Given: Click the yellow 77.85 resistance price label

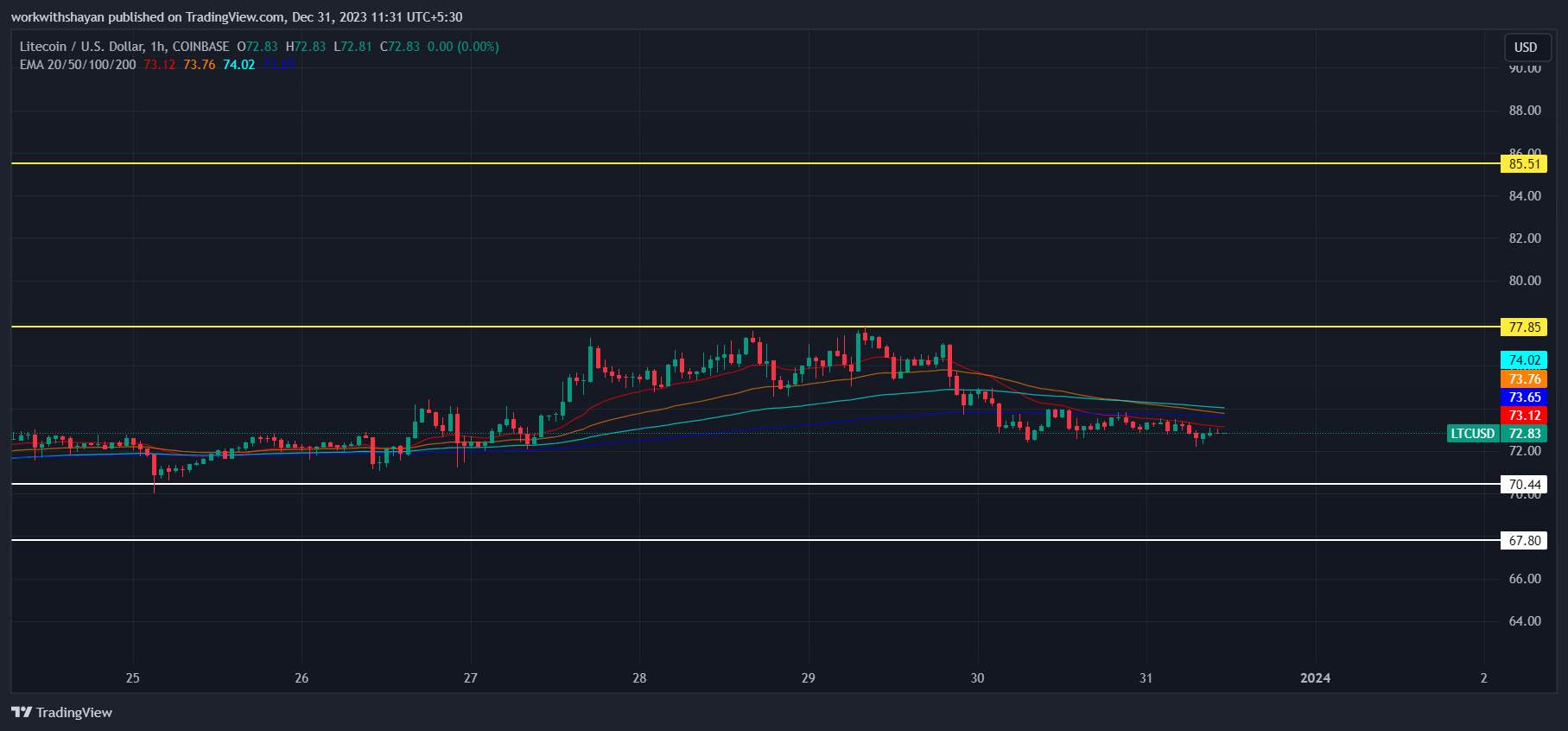Looking at the screenshot, I should tap(1524, 327).
